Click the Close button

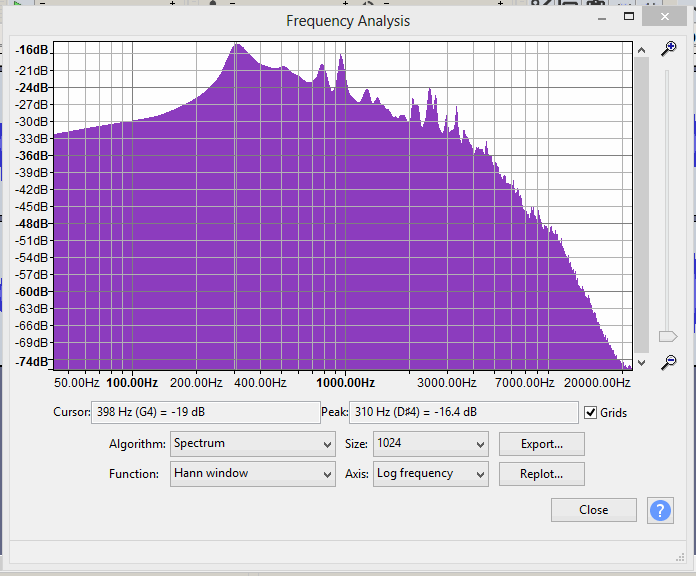pos(593,510)
